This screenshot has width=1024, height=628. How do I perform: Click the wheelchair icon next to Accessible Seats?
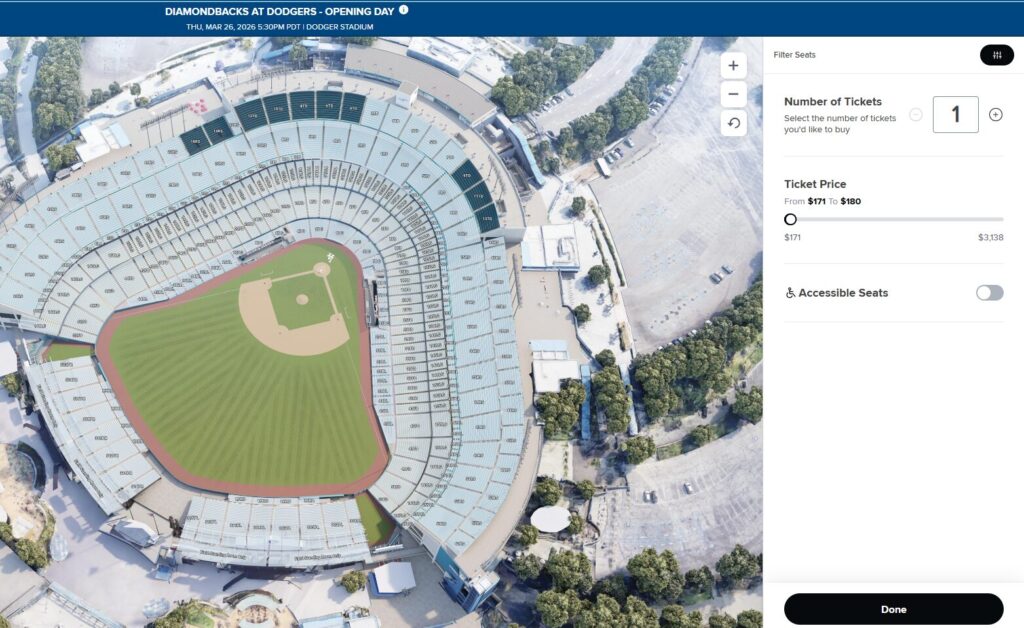pyautogui.click(x=790, y=293)
